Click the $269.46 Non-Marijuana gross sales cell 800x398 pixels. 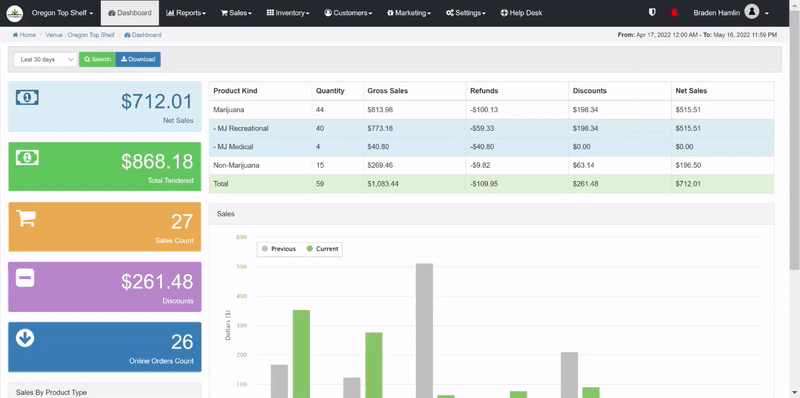380,165
